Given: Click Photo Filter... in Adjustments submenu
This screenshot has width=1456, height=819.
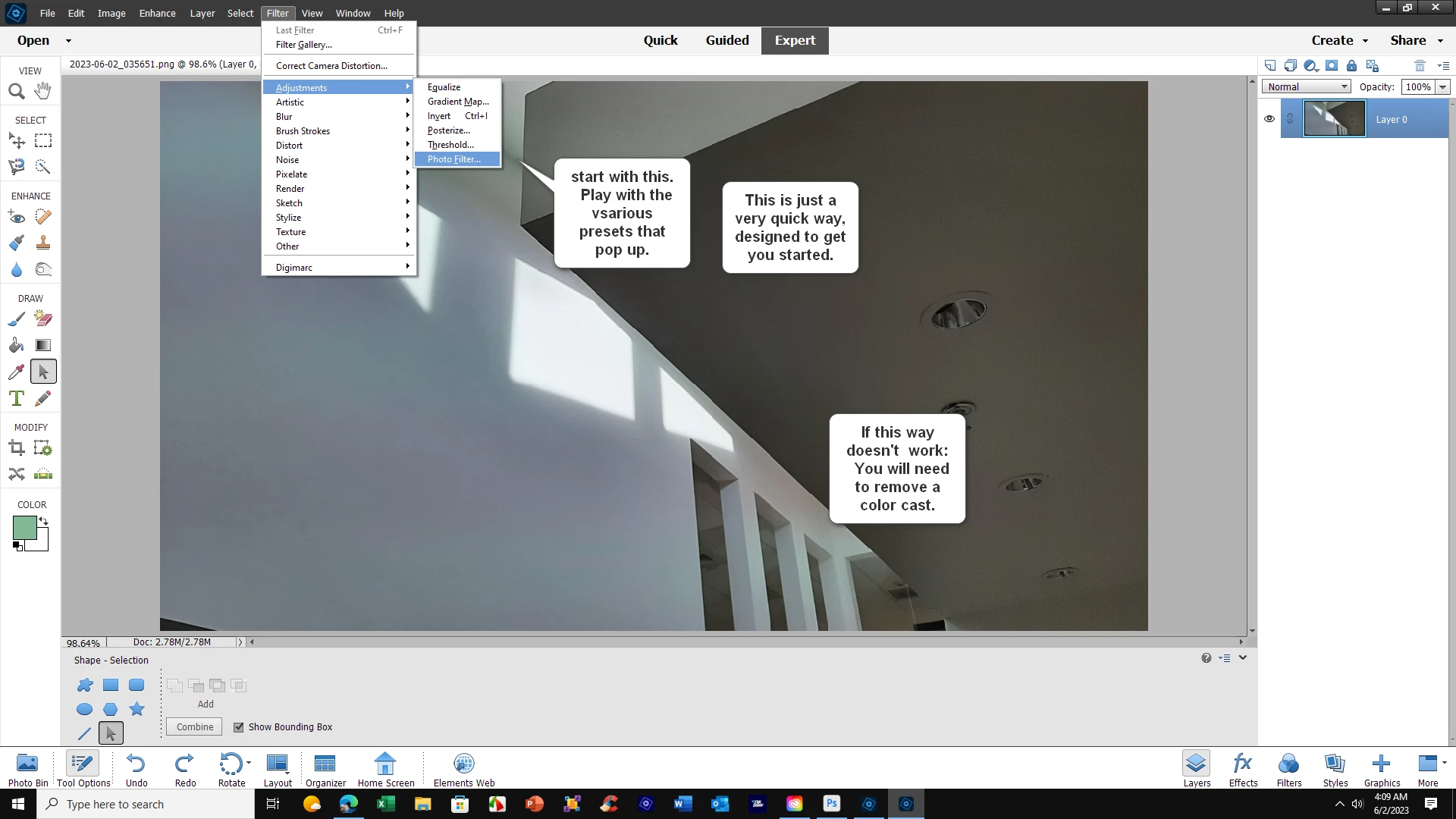Looking at the screenshot, I should click(x=453, y=159).
